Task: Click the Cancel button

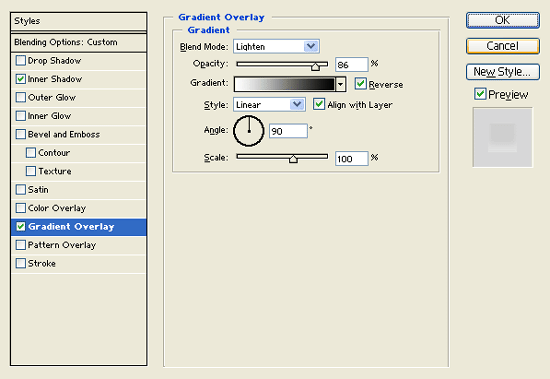Action: (x=503, y=46)
